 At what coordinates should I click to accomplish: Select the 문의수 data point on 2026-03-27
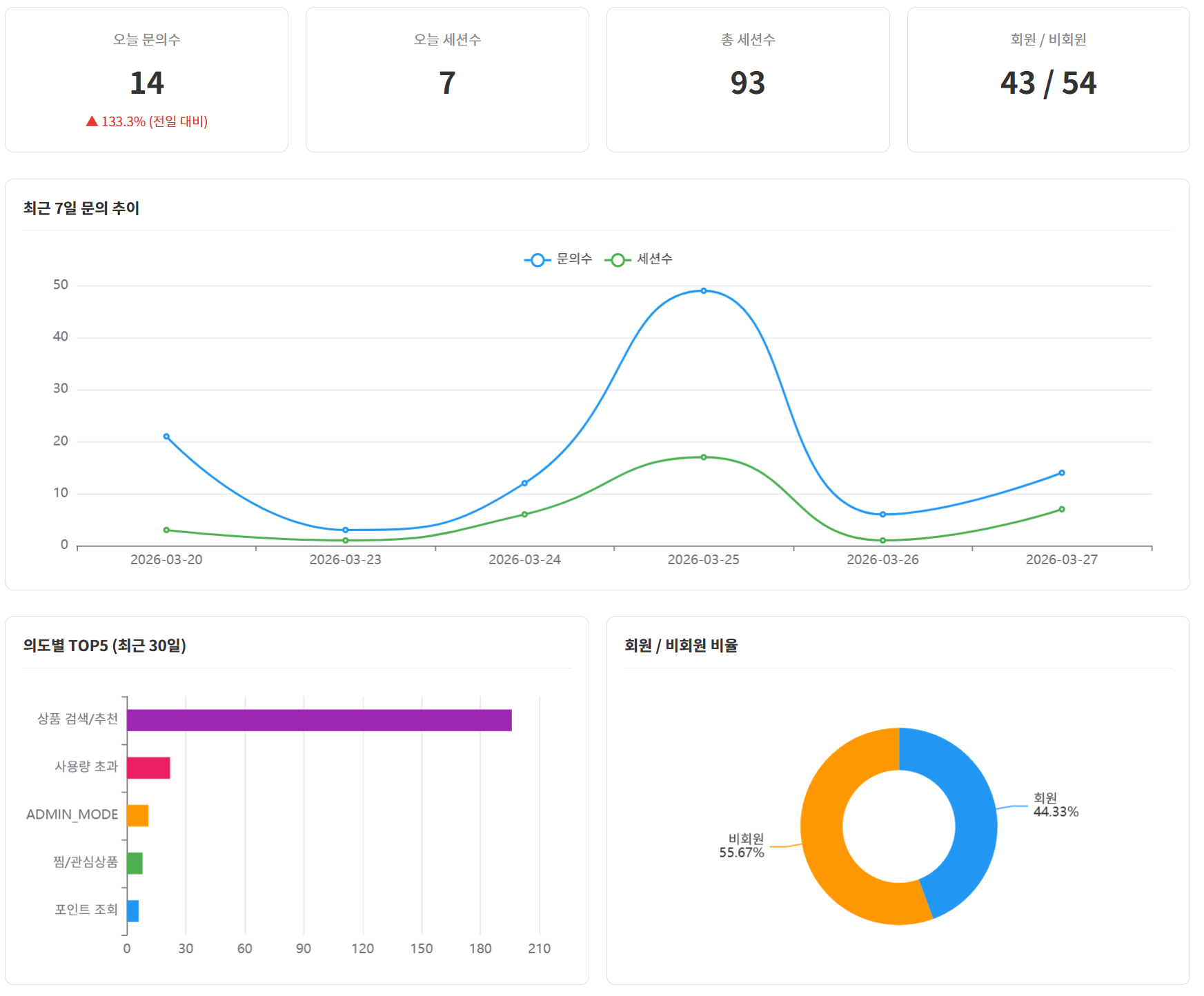(1061, 473)
